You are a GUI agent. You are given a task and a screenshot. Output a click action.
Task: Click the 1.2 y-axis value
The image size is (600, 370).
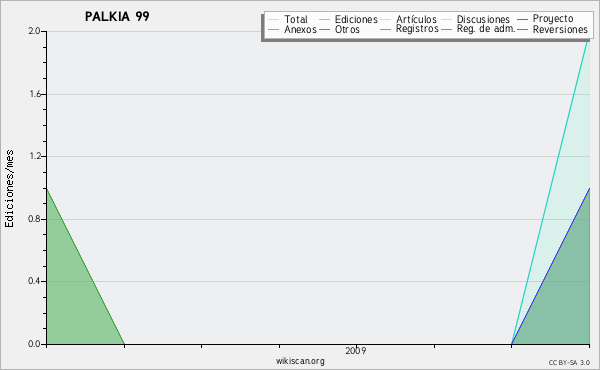click(x=35, y=156)
